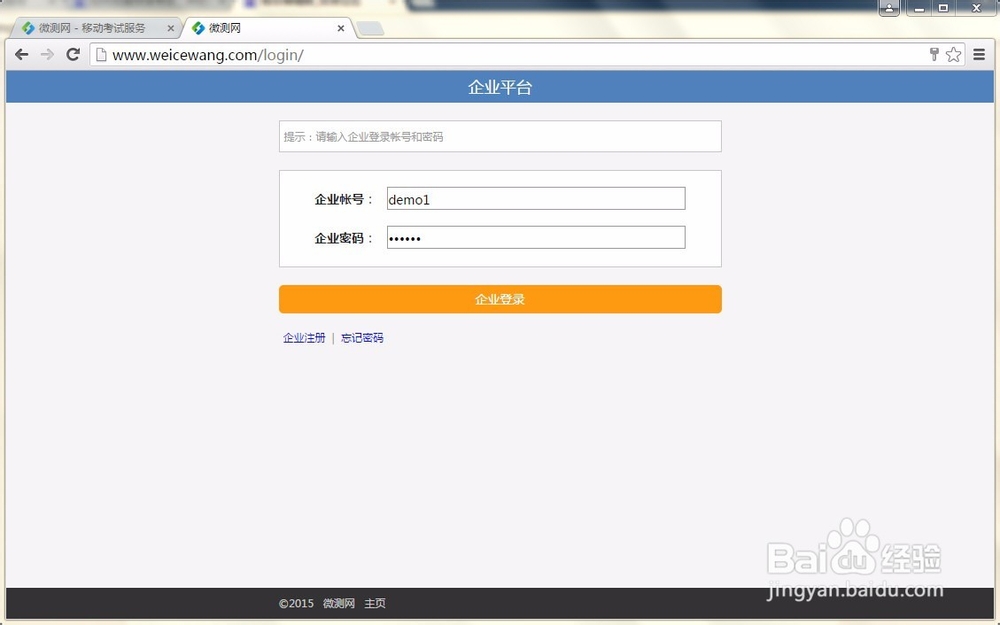Click the 微测网 favicon on the active tab

point(199,28)
